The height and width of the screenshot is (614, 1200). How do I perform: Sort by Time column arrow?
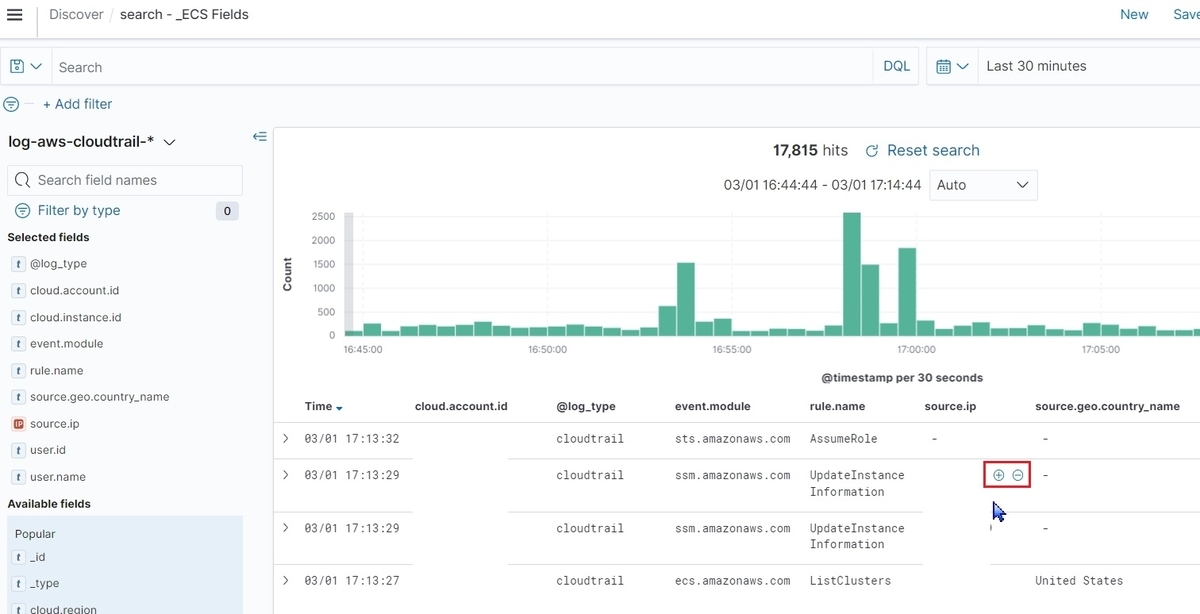[339, 408]
